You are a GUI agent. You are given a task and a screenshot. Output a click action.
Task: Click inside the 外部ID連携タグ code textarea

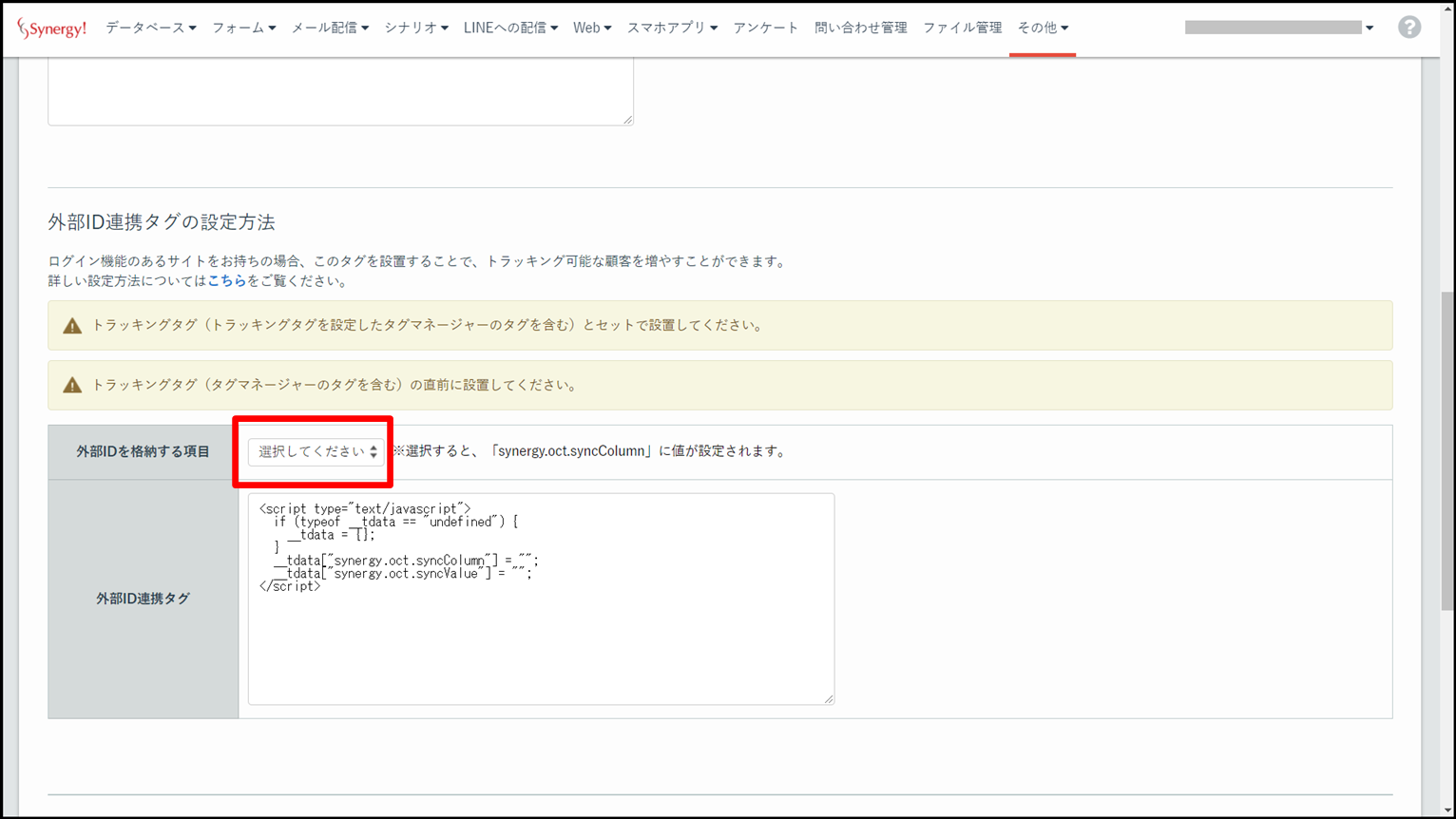tap(540, 637)
